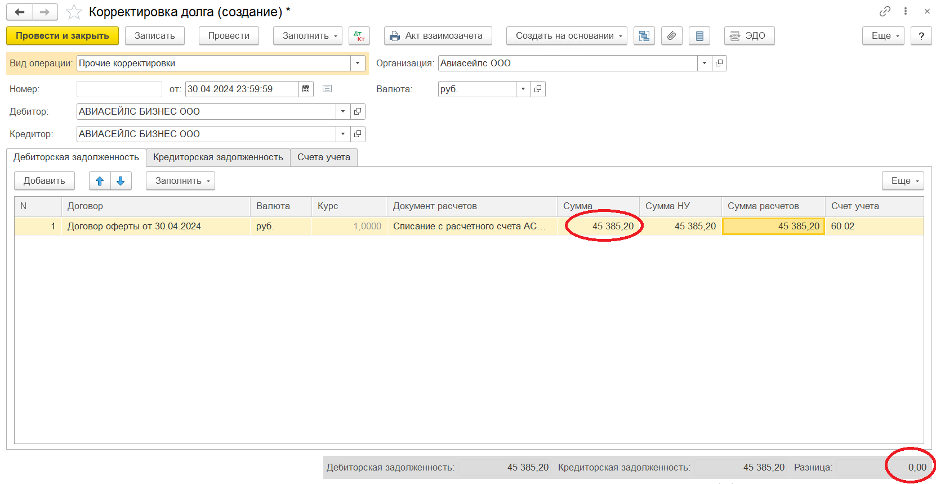Open the Кредитор counterparty card
Screen dimensions: 936x484
[x=357, y=134]
